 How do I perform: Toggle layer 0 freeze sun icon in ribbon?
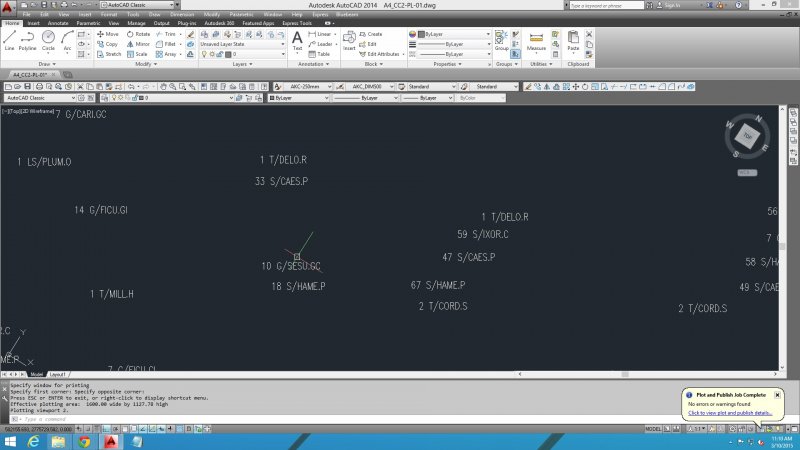point(212,54)
